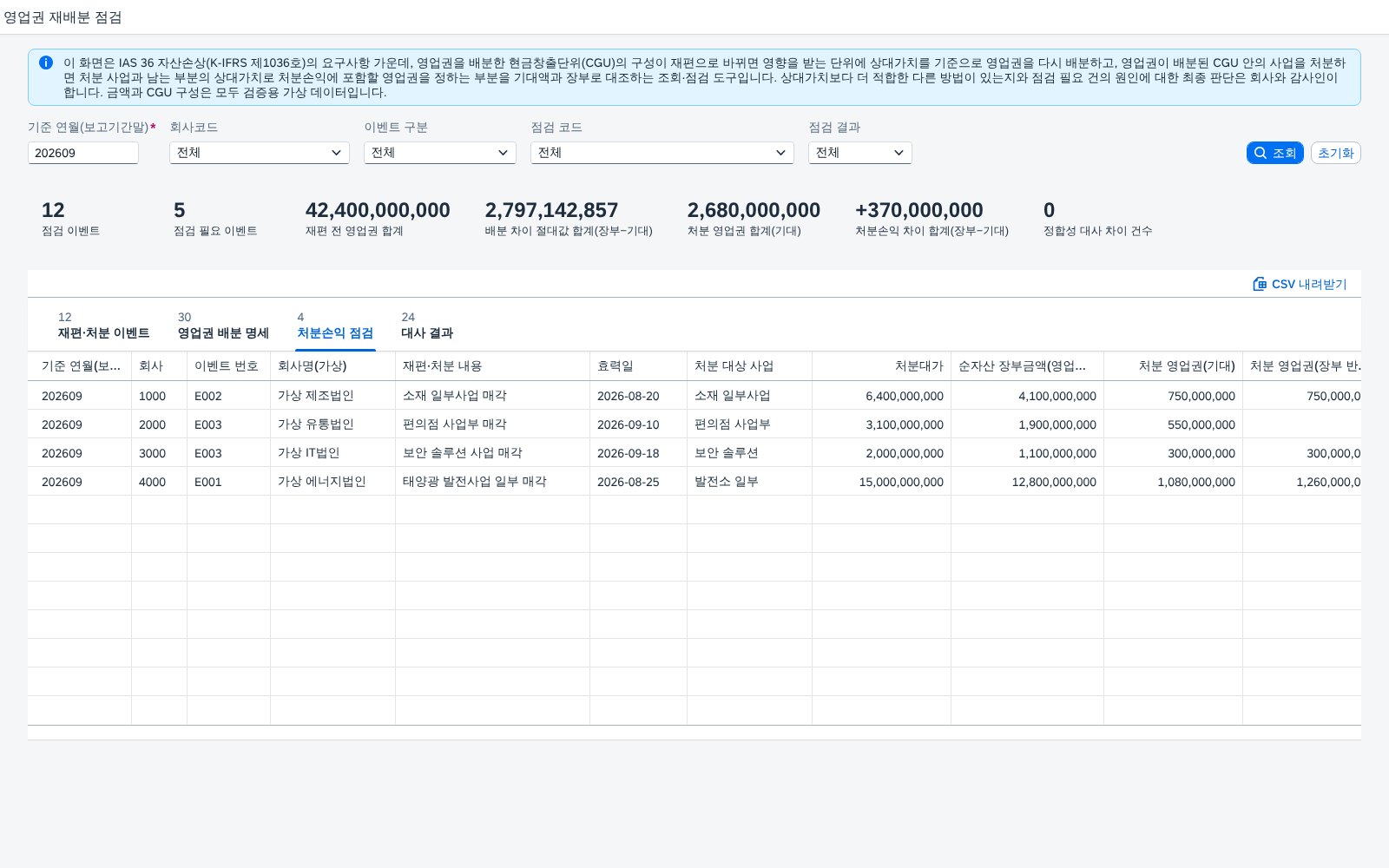Click the 처분 영업권(기대) column header

(1173, 366)
